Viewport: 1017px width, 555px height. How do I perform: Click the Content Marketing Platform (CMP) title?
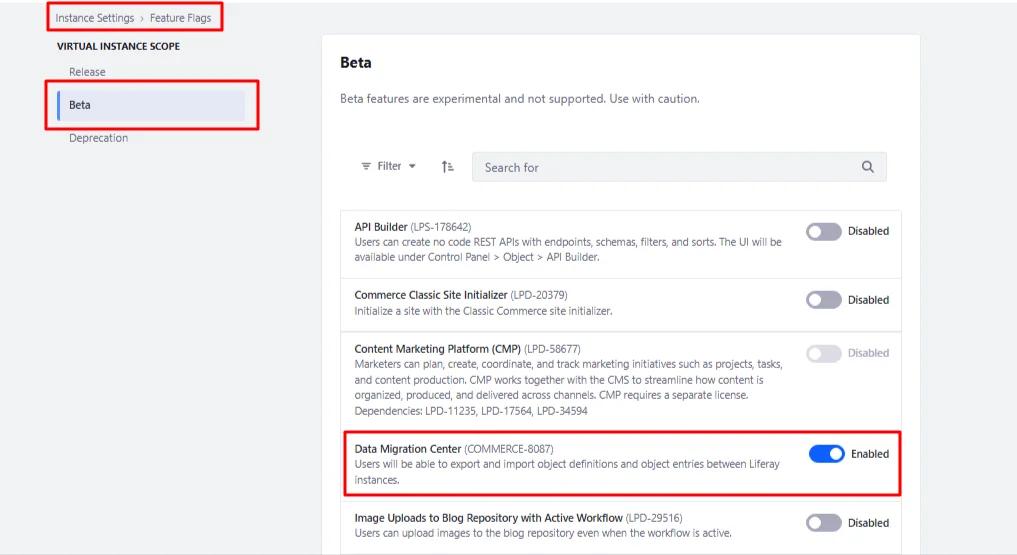click(x=437, y=349)
